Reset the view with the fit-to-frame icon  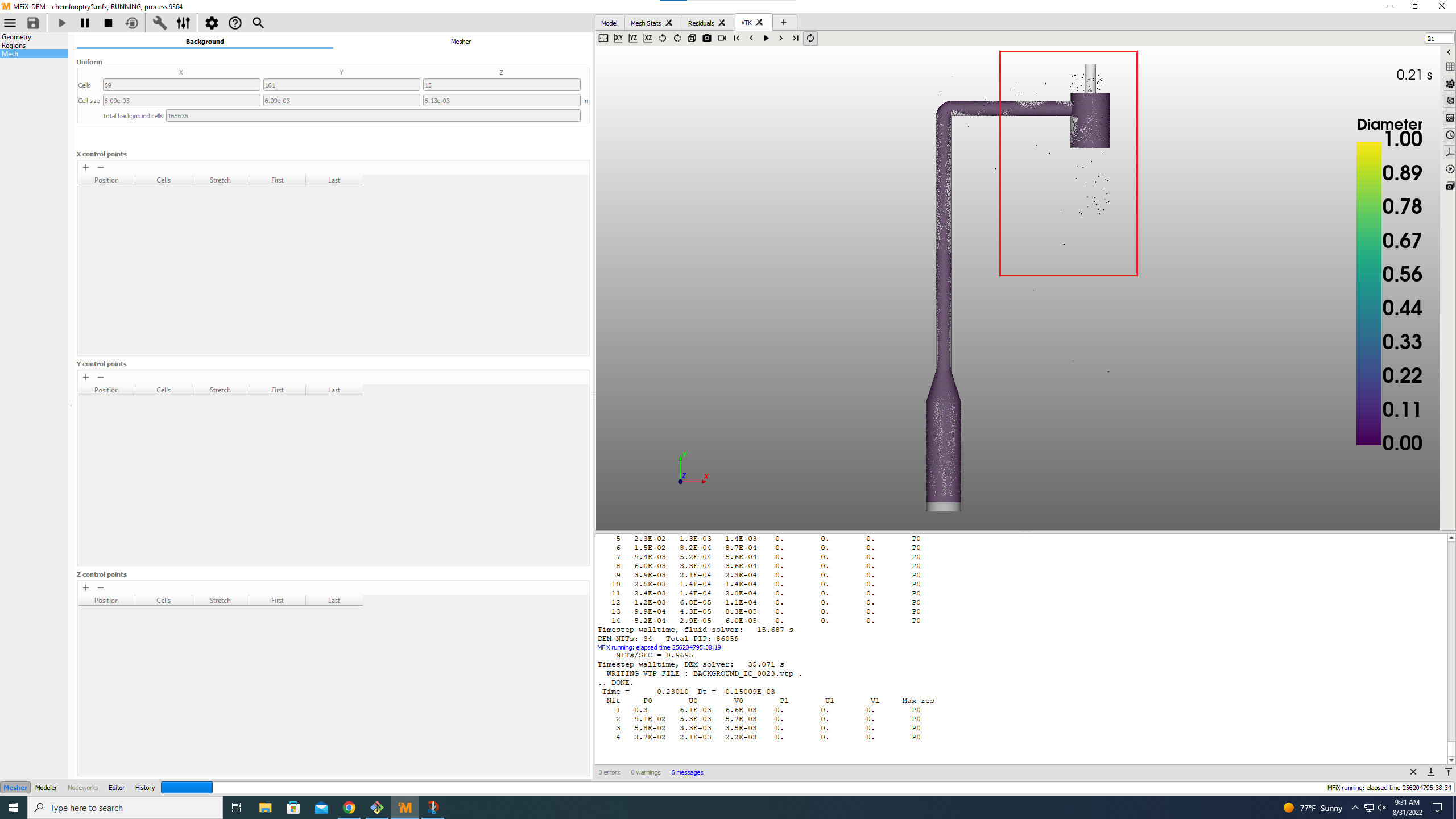(x=603, y=38)
